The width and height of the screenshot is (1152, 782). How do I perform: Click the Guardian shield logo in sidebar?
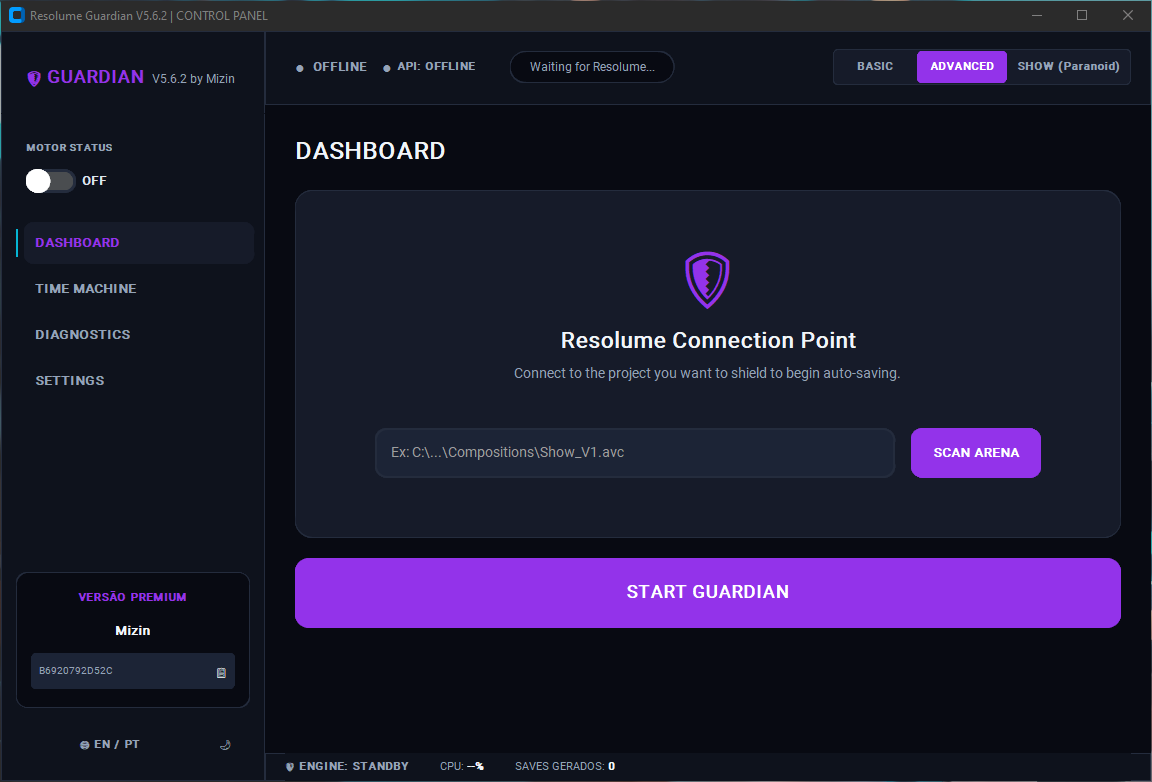34,79
